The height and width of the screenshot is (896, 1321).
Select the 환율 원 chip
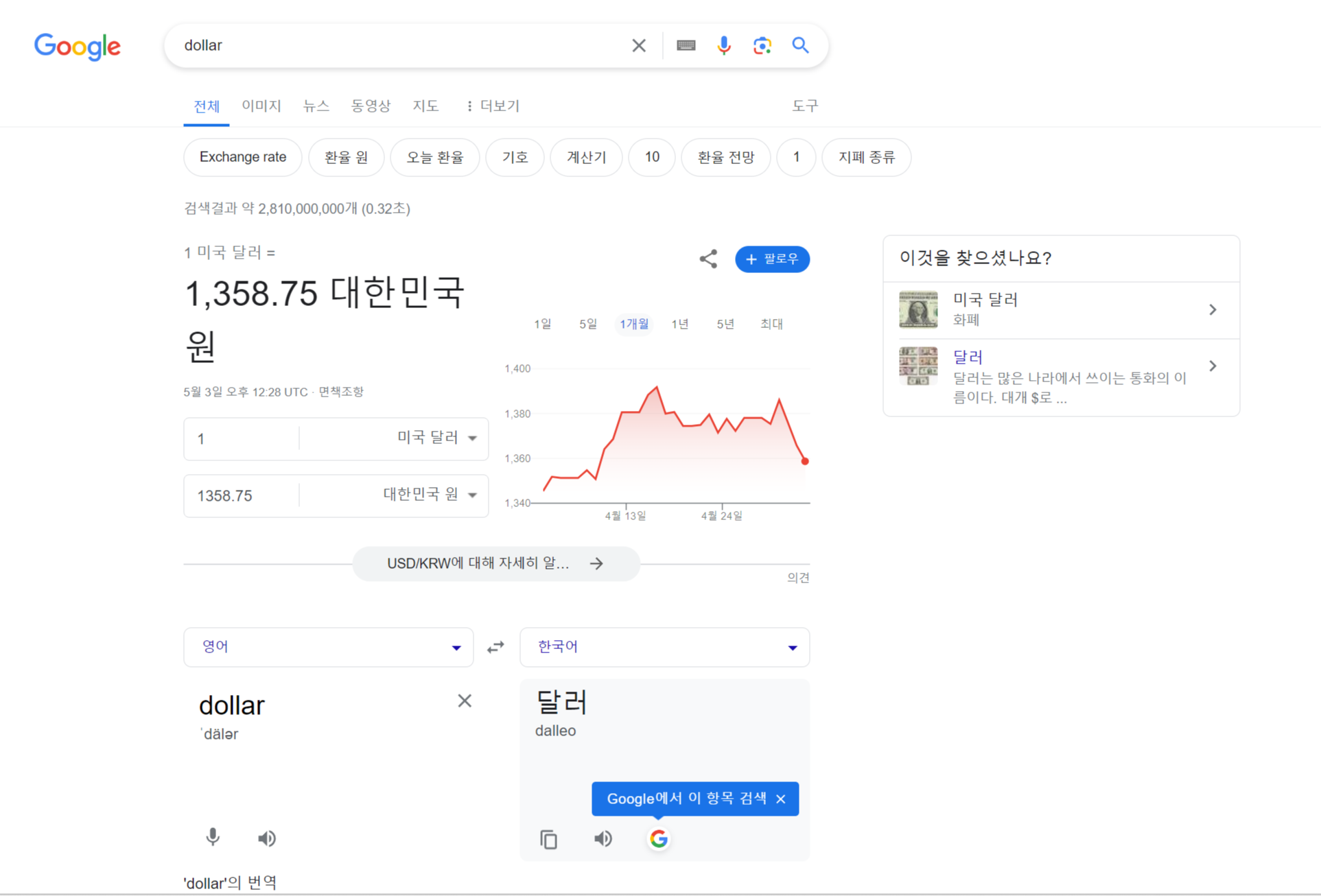[x=346, y=157]
